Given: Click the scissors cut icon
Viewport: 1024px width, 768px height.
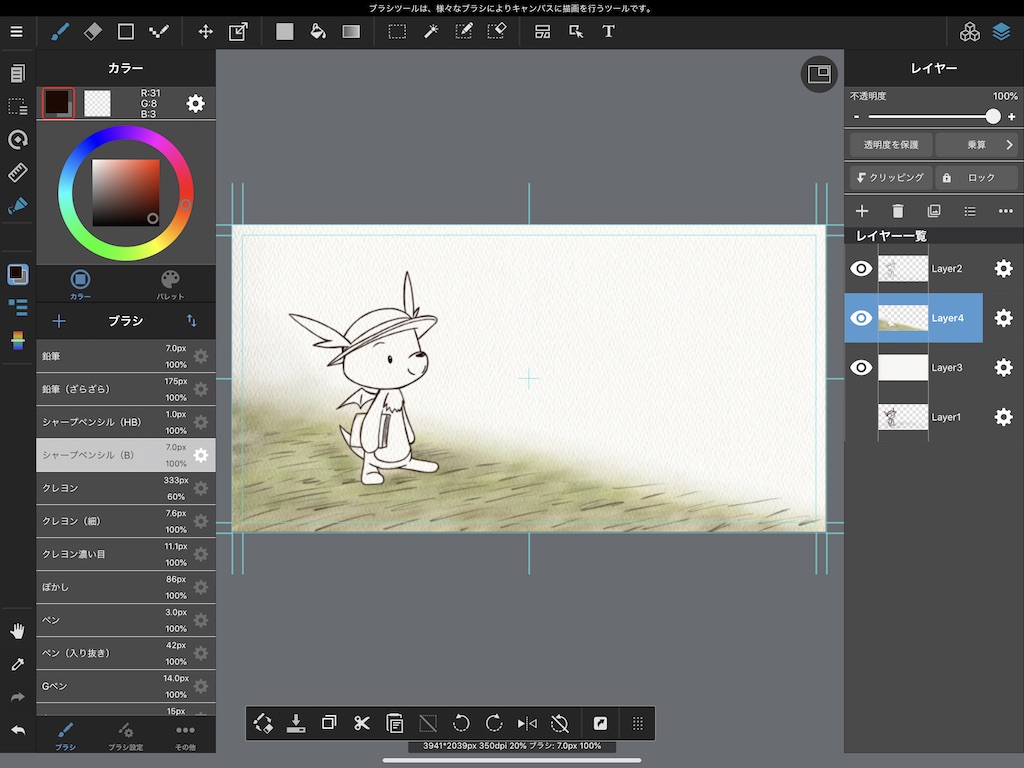Looking at the screenshot, I should coord(362,723).
